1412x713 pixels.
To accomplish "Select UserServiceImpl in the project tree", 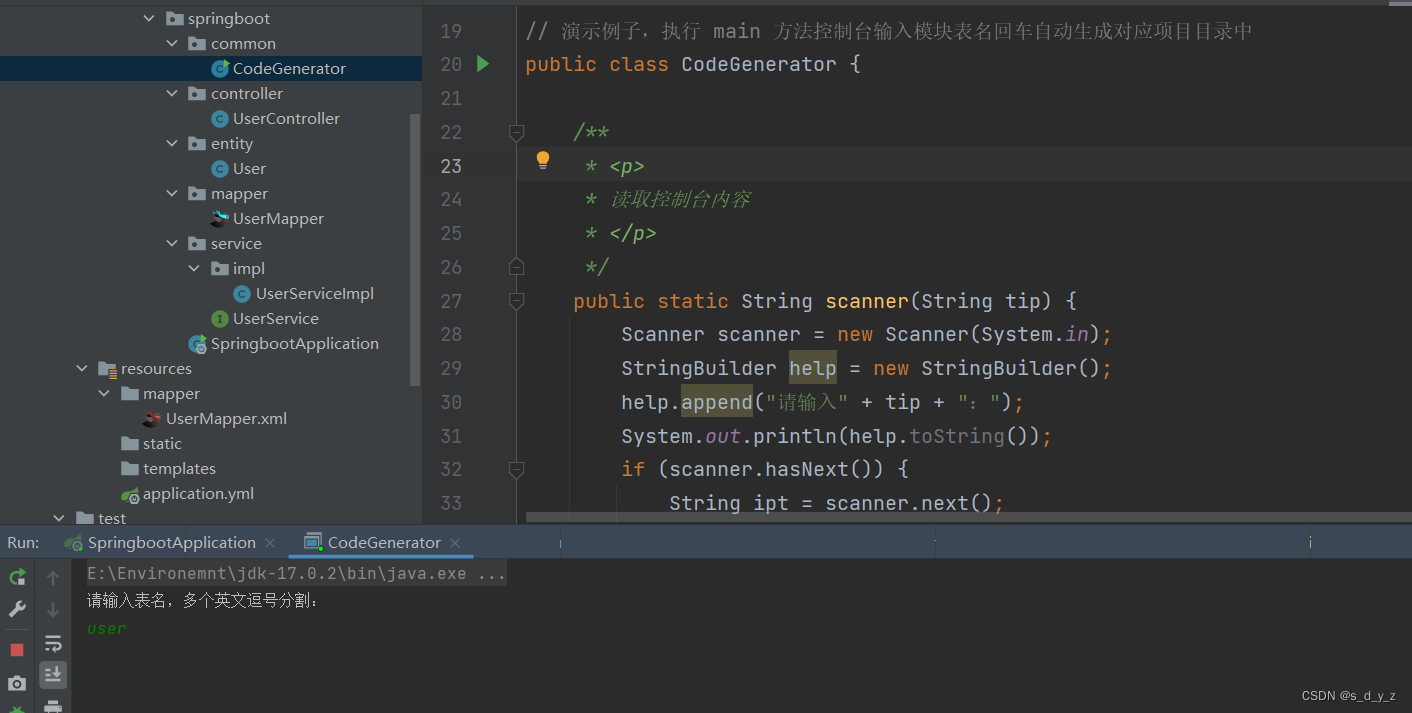I will click(x=315, y=293).
